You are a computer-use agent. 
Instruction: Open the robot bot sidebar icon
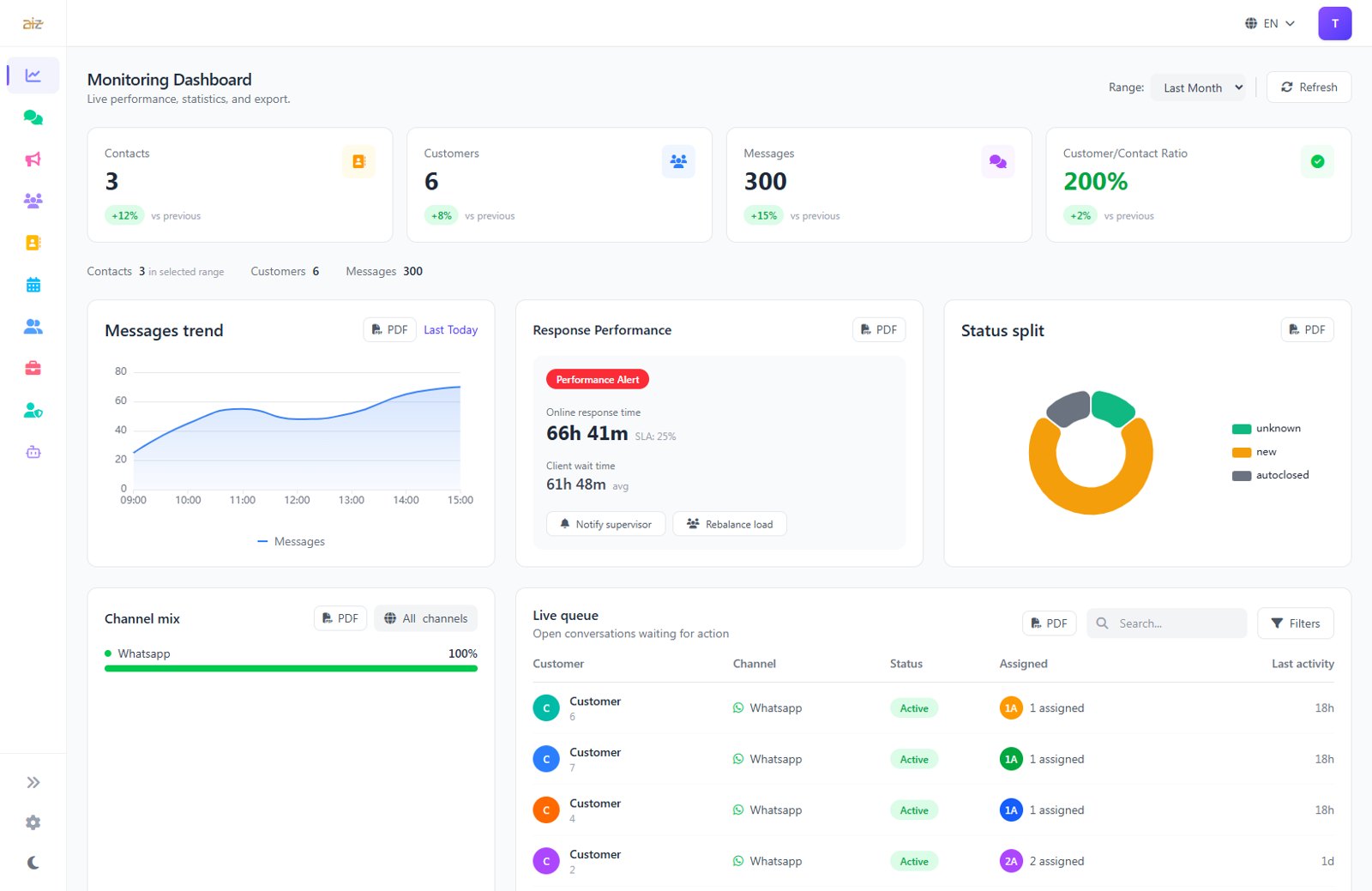click(33, 452)
